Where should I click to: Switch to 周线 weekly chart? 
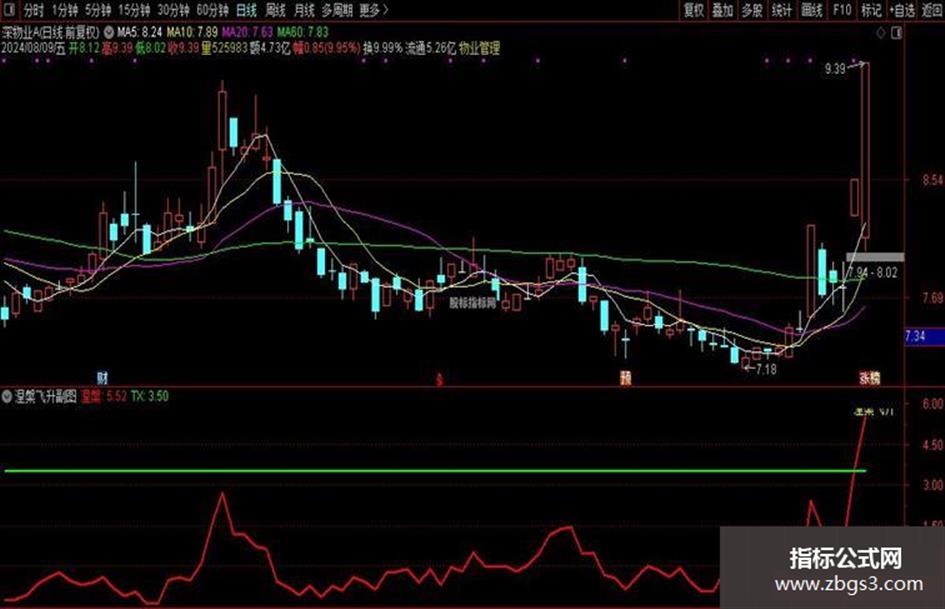tap(275, 10)
